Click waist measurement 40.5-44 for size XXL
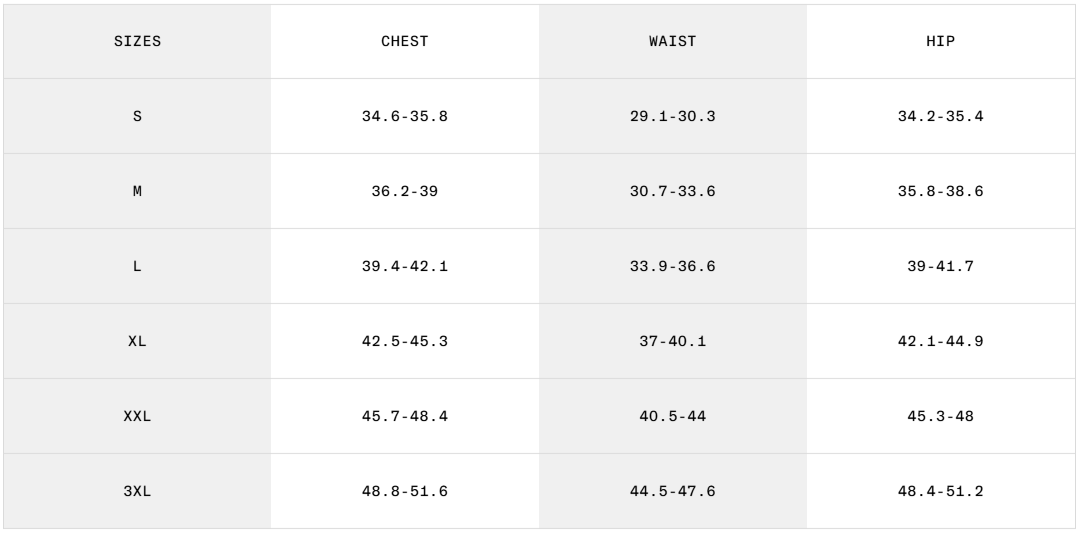 point(672,416)
